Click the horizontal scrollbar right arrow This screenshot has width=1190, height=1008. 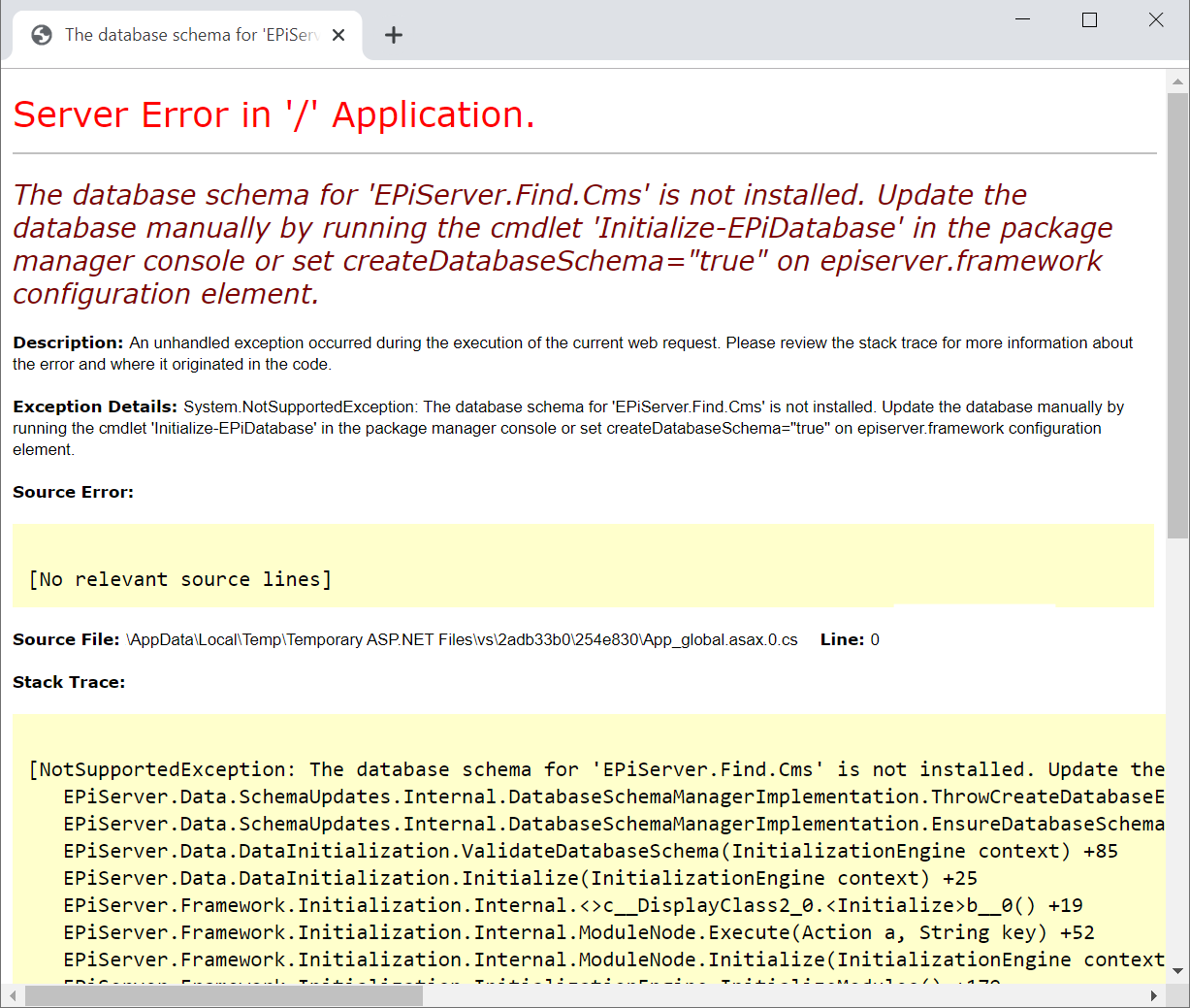pos(1154,995)
